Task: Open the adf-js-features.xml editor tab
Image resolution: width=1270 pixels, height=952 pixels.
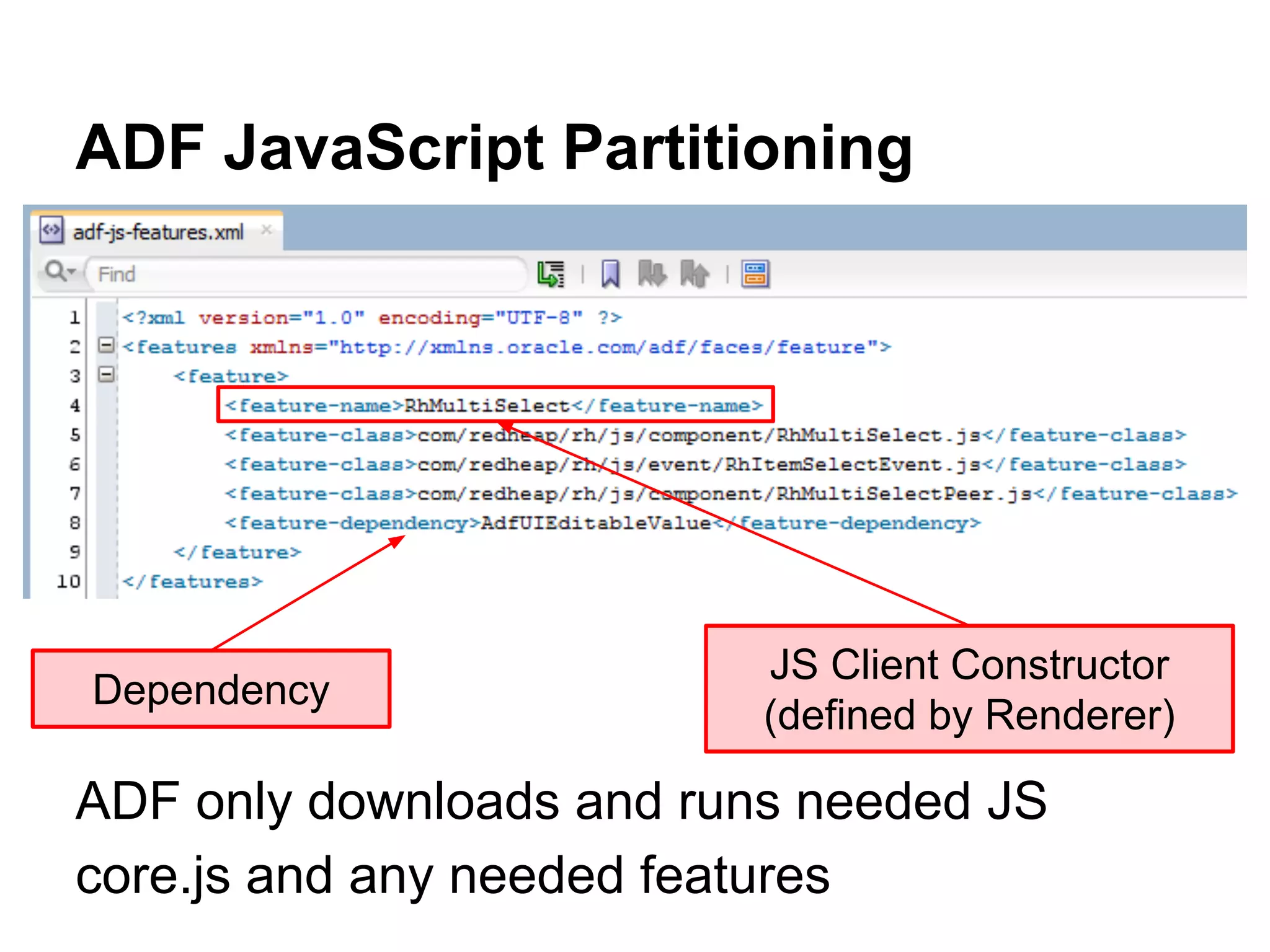Action: pyautogui.click(x=158, y=232)
